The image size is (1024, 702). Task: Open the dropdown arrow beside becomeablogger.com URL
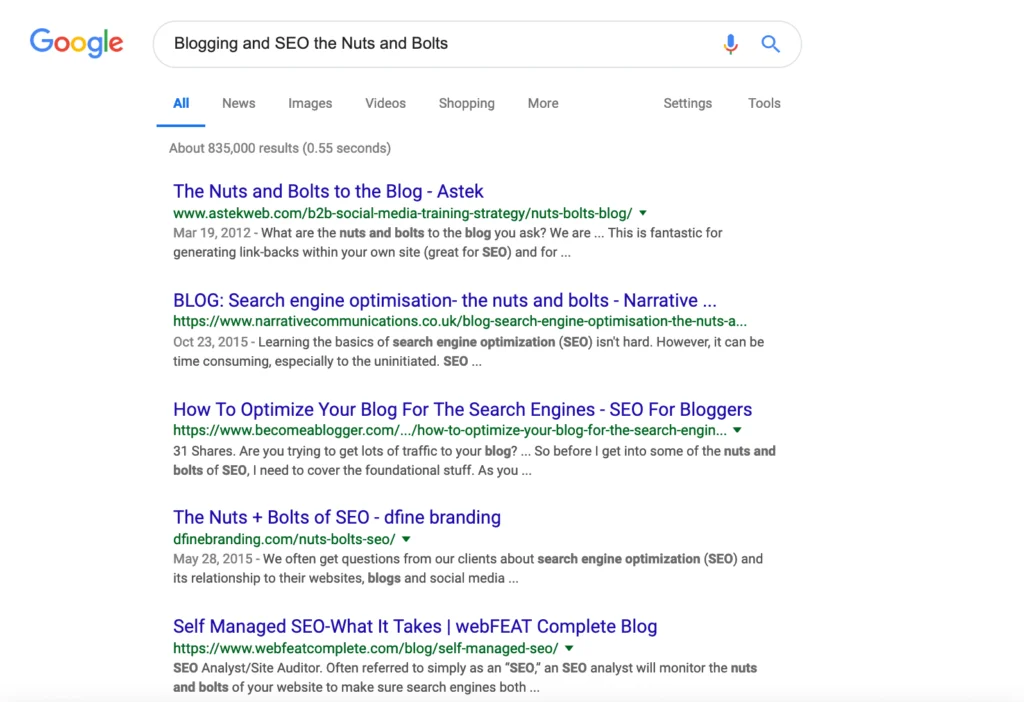point(737,430)
